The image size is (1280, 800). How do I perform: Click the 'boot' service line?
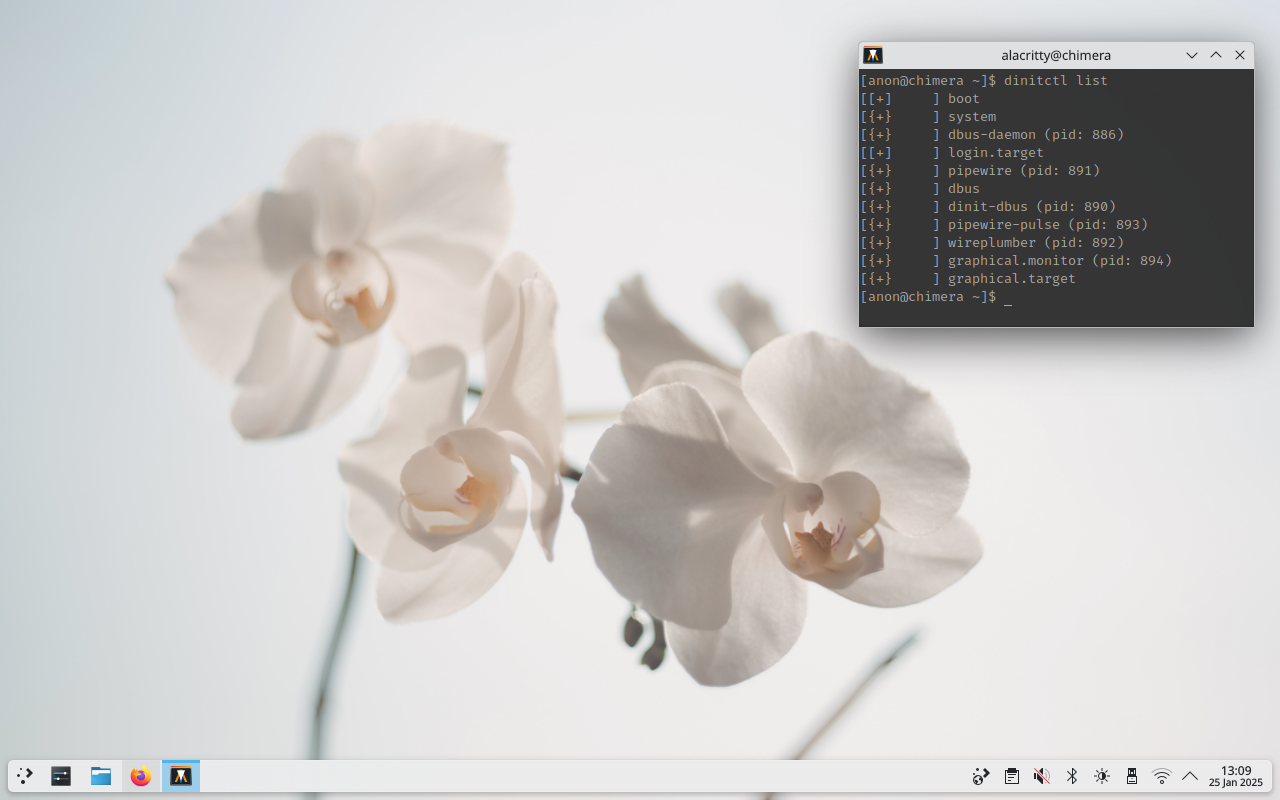tap(920, 98)
